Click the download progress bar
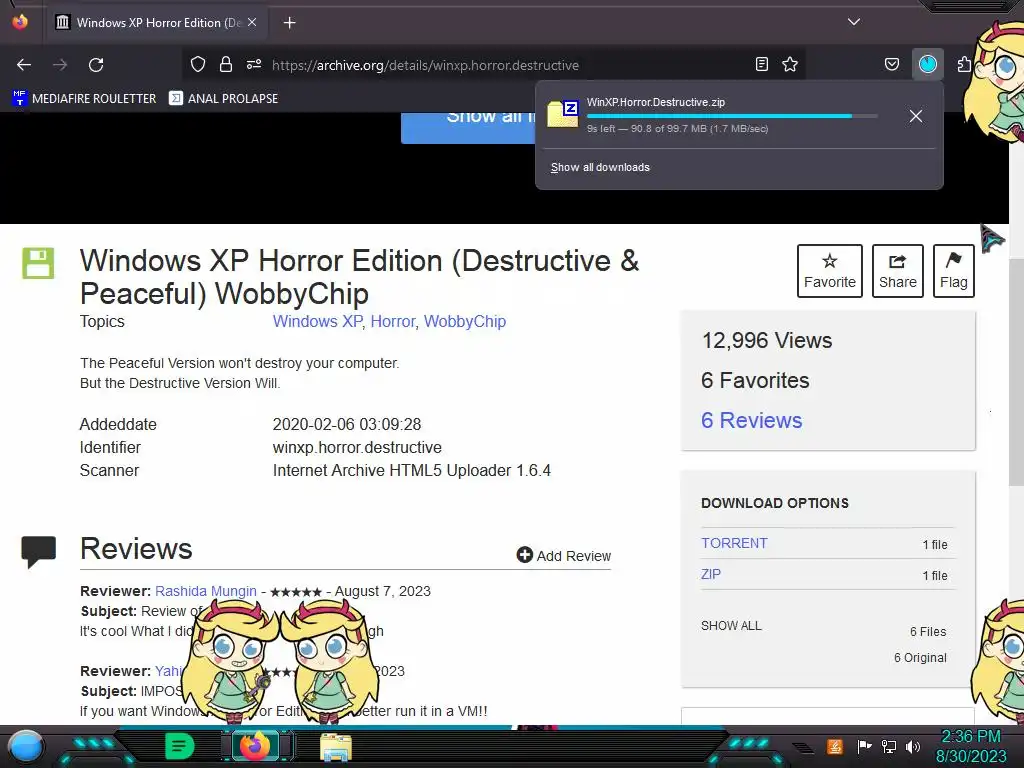This screenshot has height=768, width=1024. 732,116
